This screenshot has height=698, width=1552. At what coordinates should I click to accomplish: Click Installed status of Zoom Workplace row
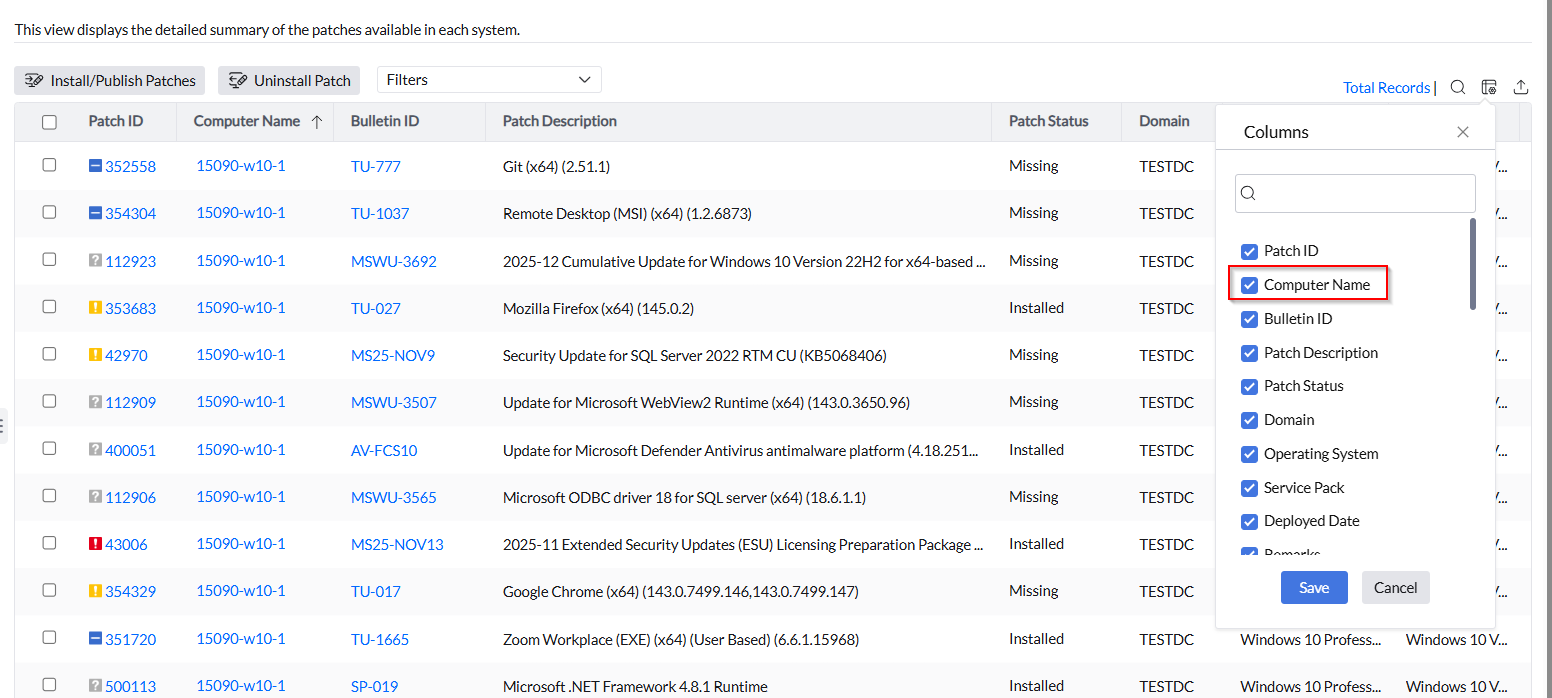pyautogui.click(x=1036, y=638)
